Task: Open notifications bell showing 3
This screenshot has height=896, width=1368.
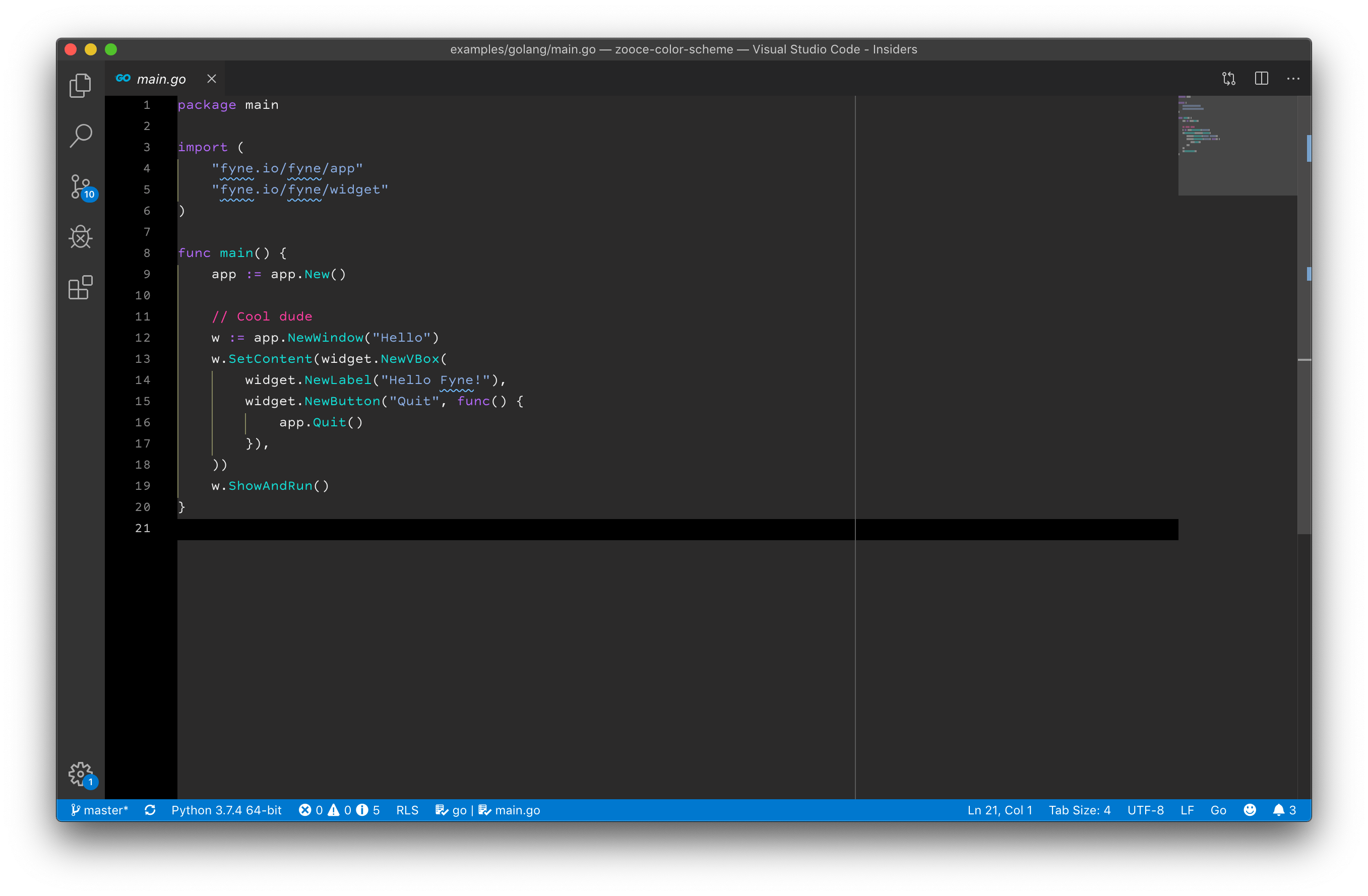Action: (x=1283, y=810)
